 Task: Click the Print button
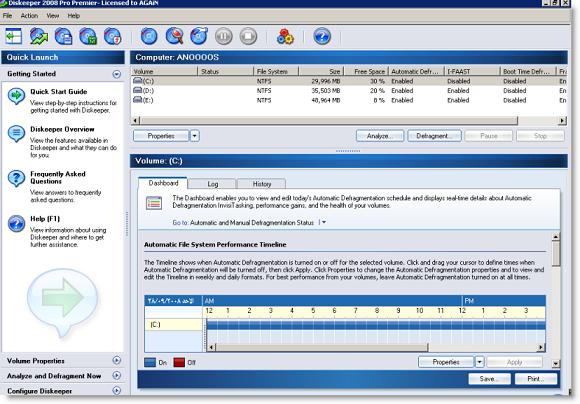click(536, 378)
